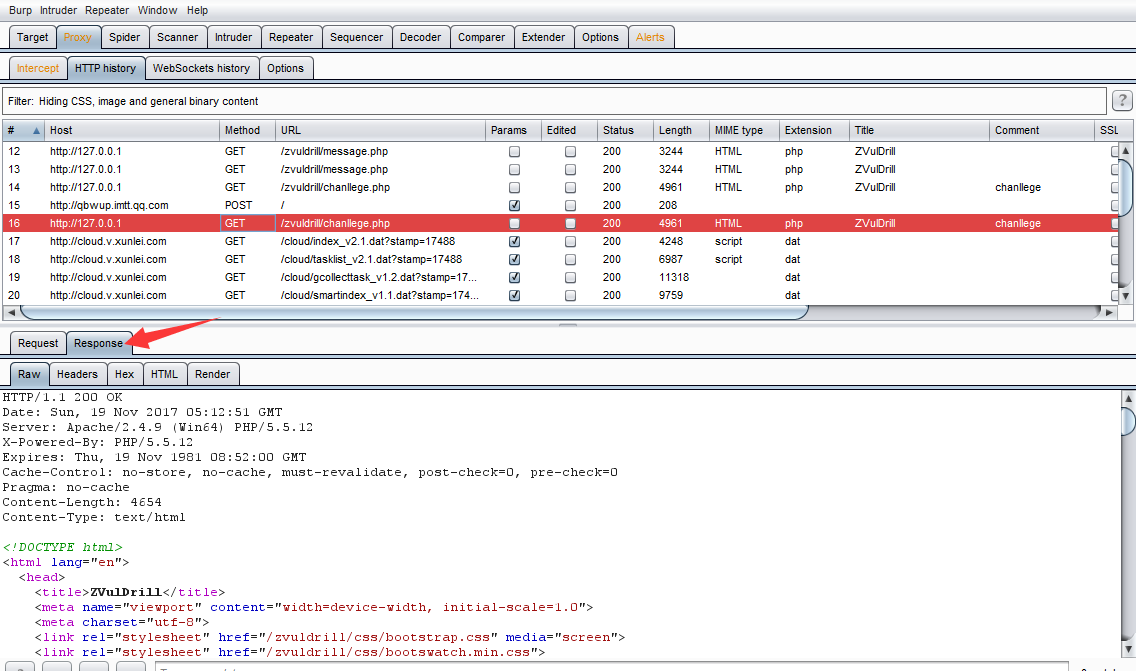Viewport: 1136px width, 671px height.
Task: Toggle Edited checkbox for row 18
Action: coord(570,259)
